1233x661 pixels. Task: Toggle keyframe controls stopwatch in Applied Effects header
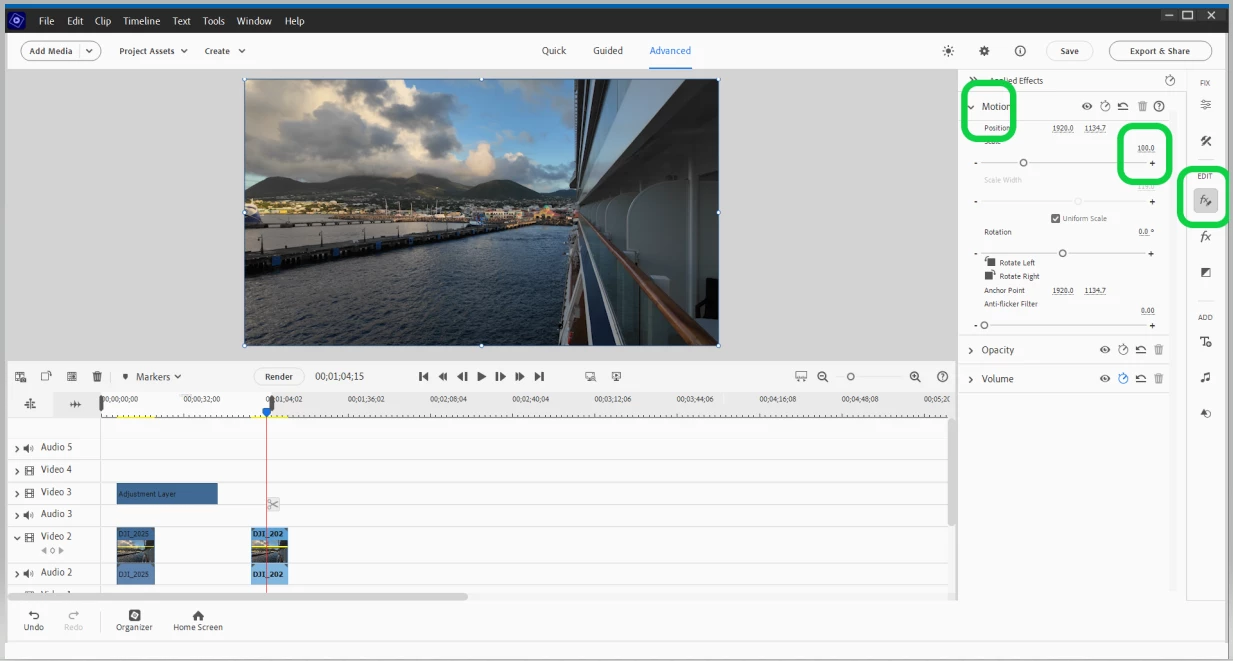1170,80
